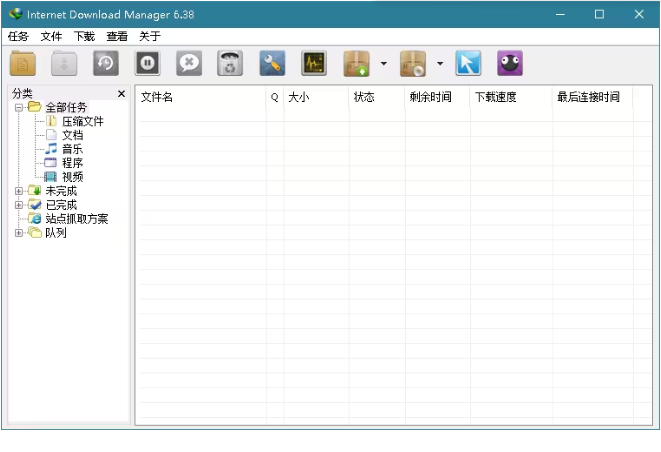The width and height of the screenshot is (661, 452).
Task: Click the grey resume download icon
Action: pos(64,63)
